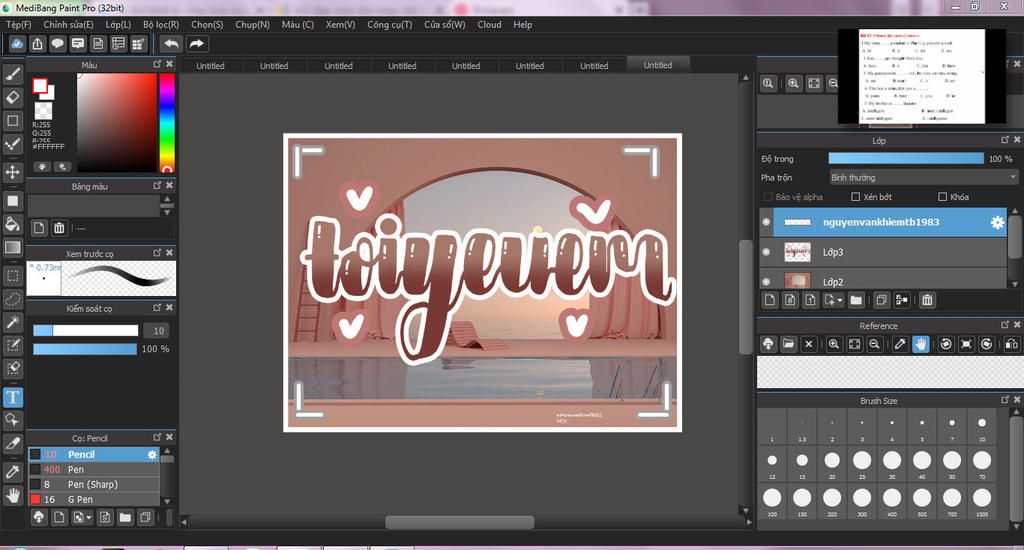Zoom in on Navigator panel

tap(793, 83)
